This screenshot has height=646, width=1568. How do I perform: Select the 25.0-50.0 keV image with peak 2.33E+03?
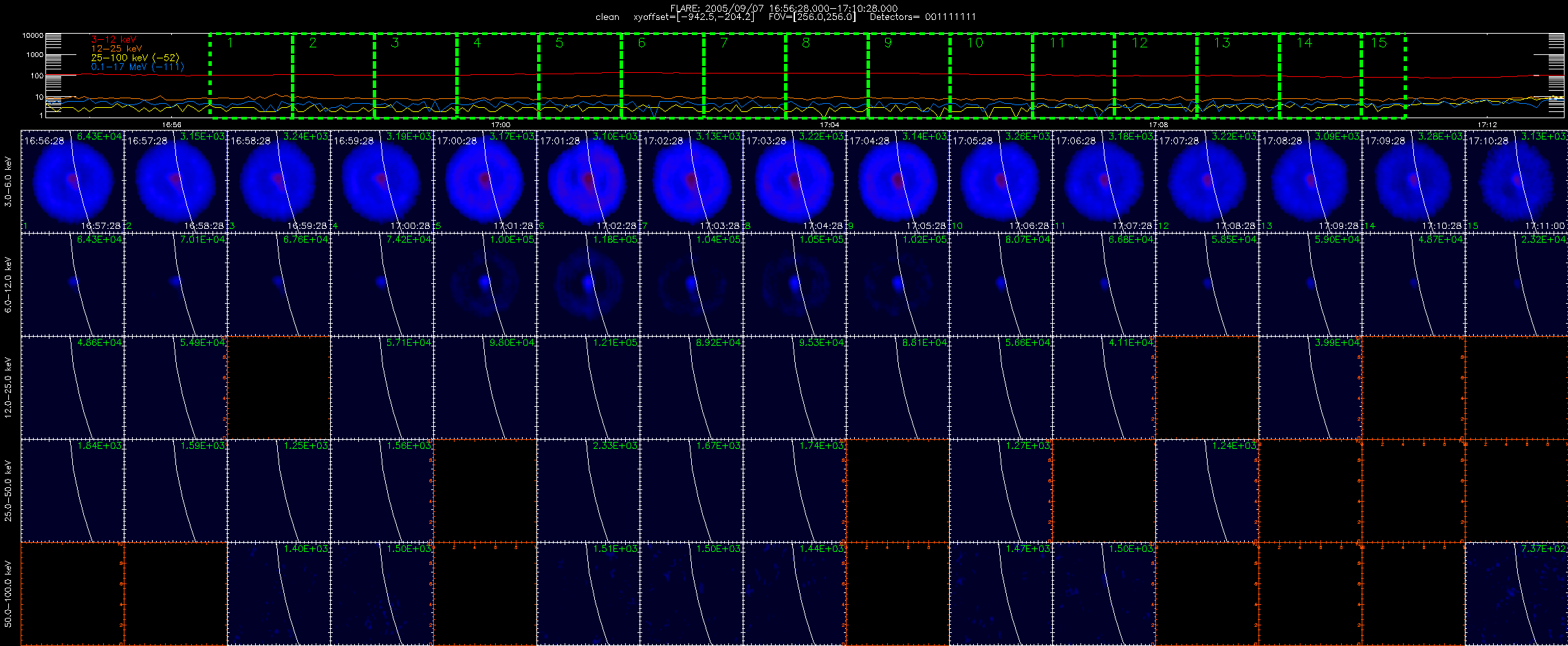tap(588, 491)
